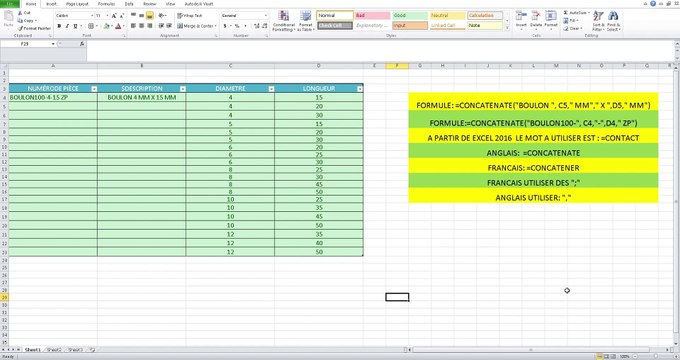Open Format as Table gallery
The height and width of the screenshot is (360, 680).
tap(306, 21)
